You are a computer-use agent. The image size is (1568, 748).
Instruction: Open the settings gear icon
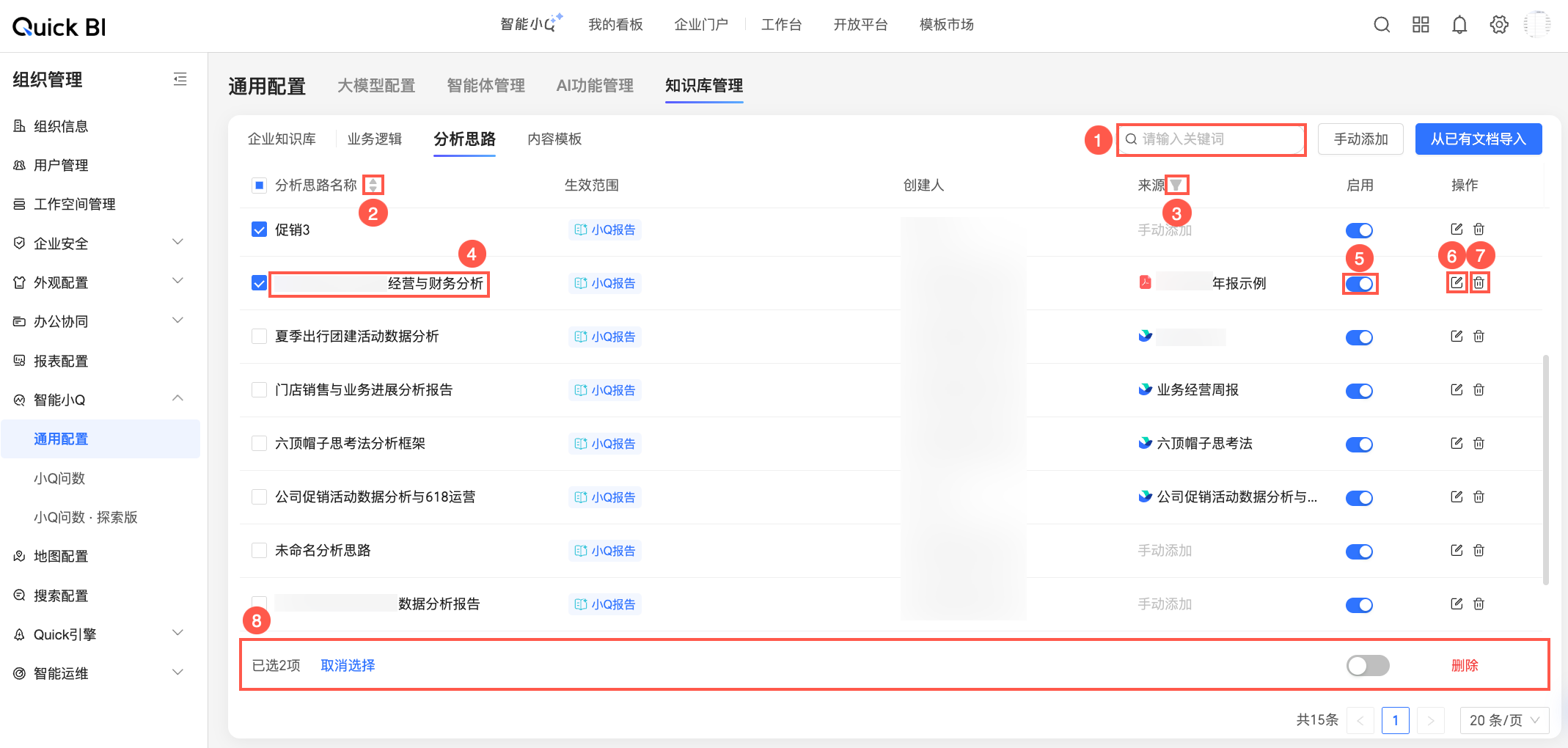[1499, 25]
